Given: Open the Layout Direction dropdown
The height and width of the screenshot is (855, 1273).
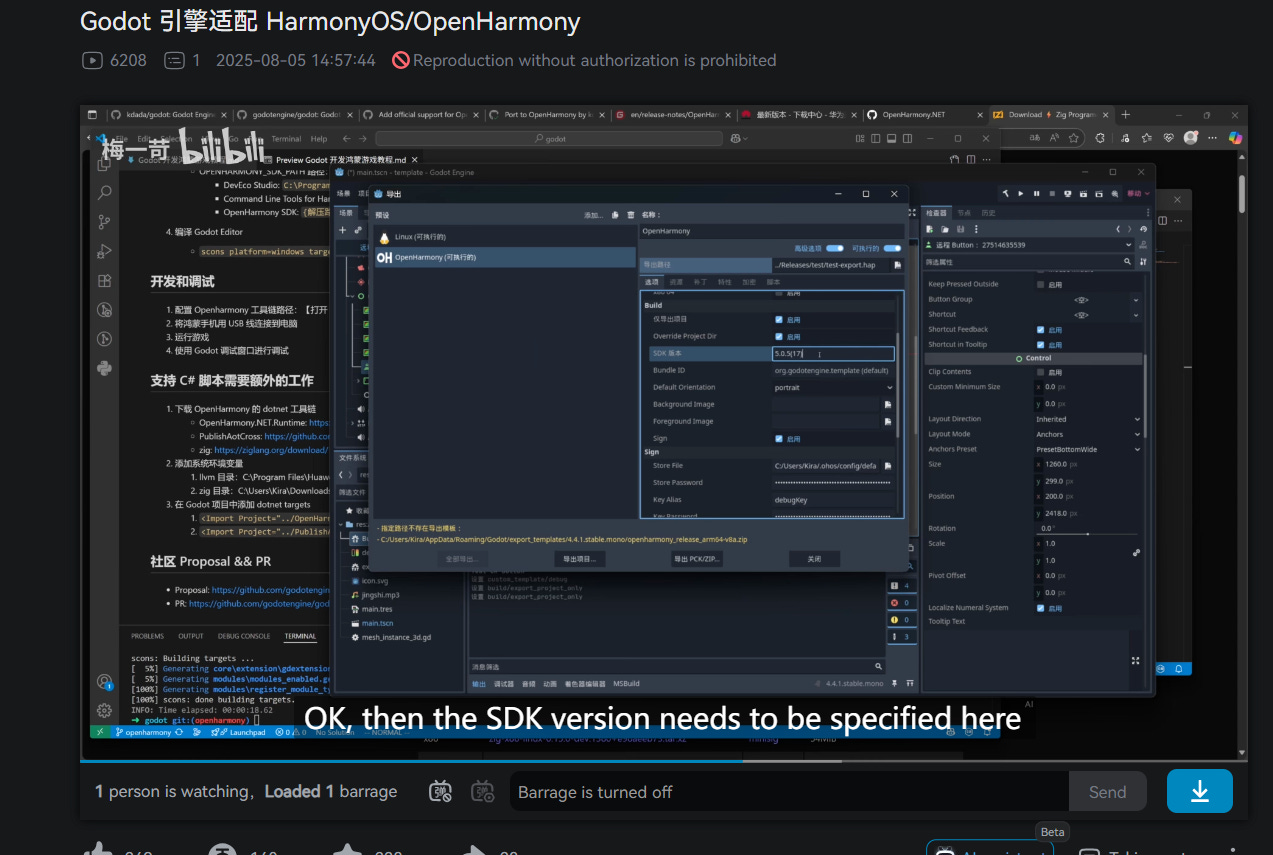Looking at the screenshot, I should tap(1088, 419).
